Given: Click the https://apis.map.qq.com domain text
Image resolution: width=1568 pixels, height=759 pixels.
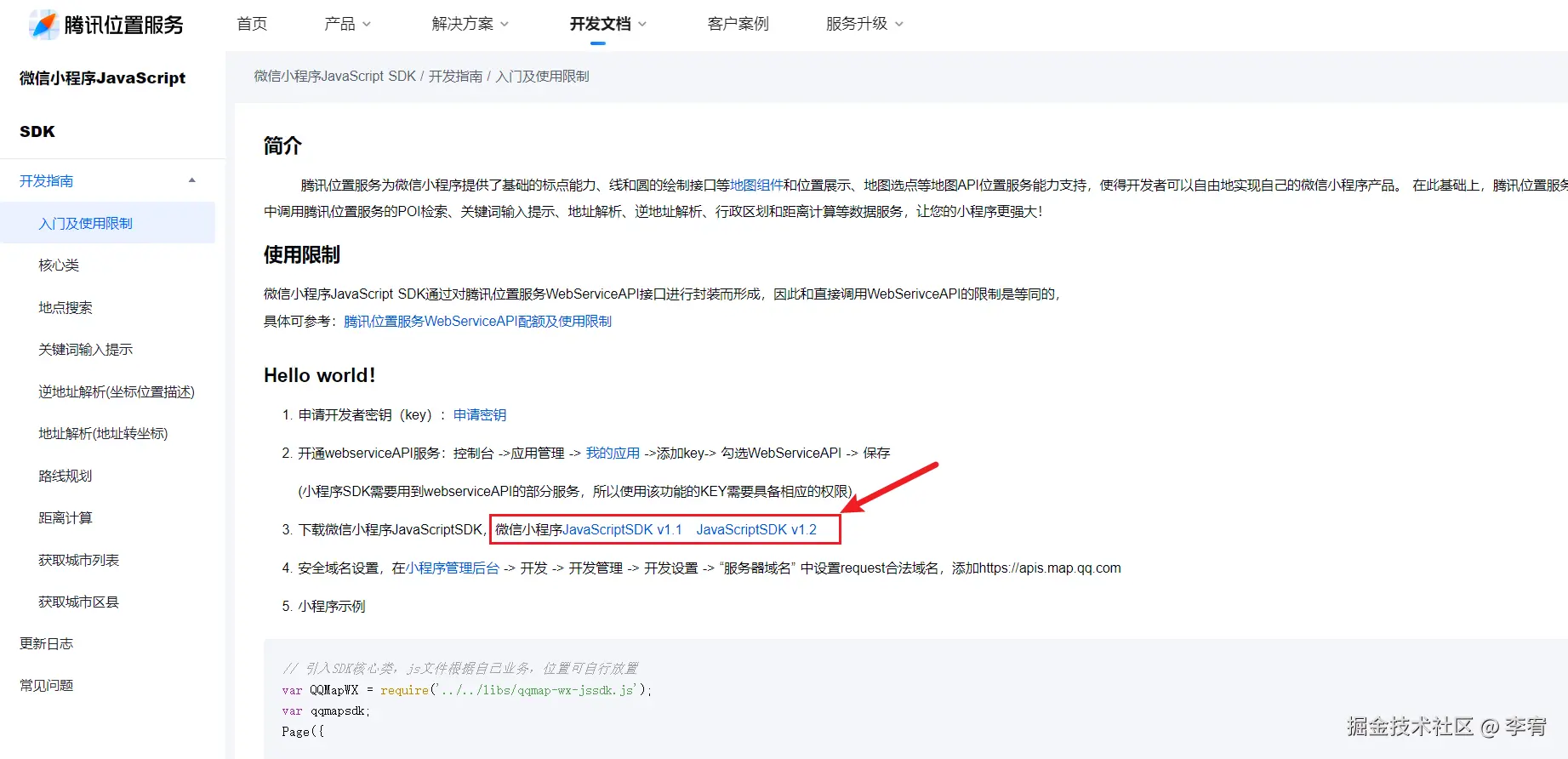Looking at the screenshot, I should click(x=1050, y=568).
